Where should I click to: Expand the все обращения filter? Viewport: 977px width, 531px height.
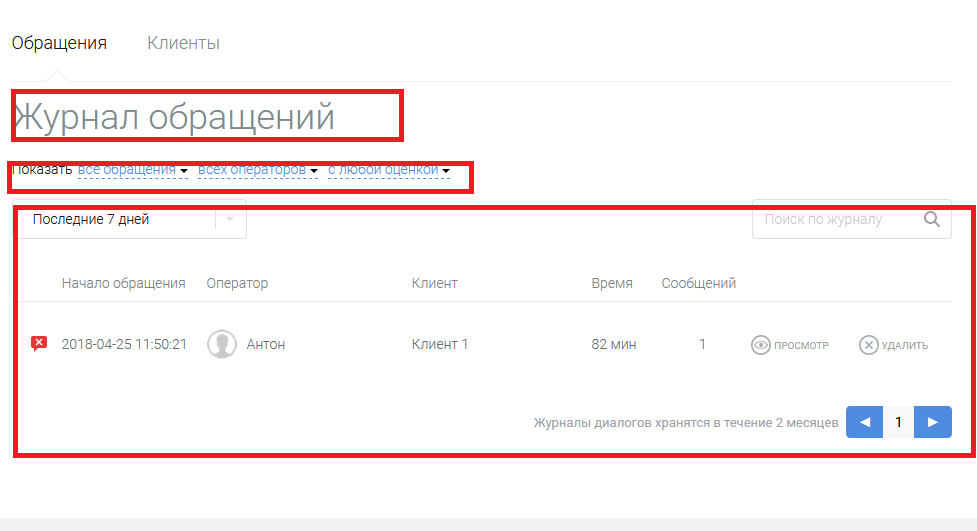pos(133,170)
